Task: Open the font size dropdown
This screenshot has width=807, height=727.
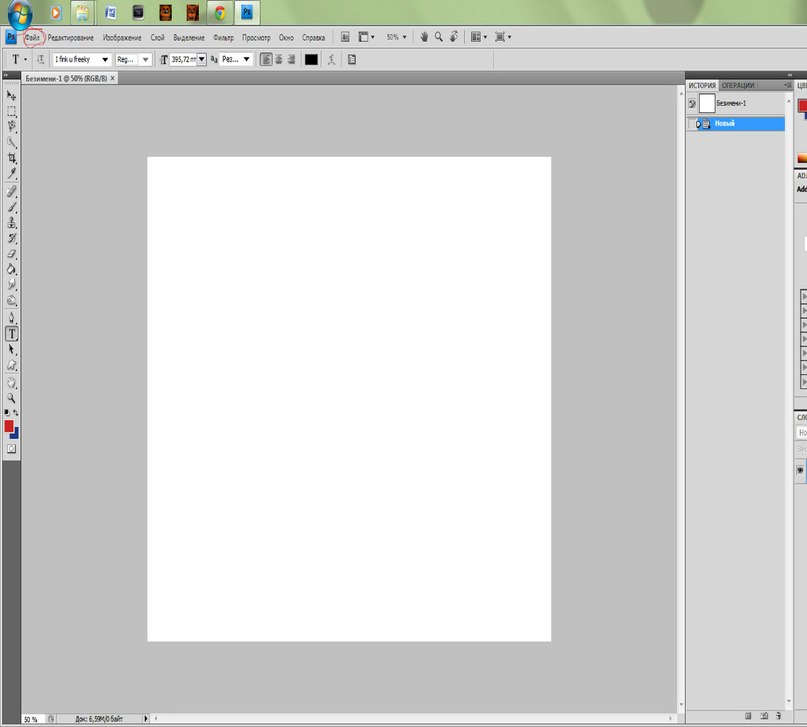Action: click(x=202, y=60)
